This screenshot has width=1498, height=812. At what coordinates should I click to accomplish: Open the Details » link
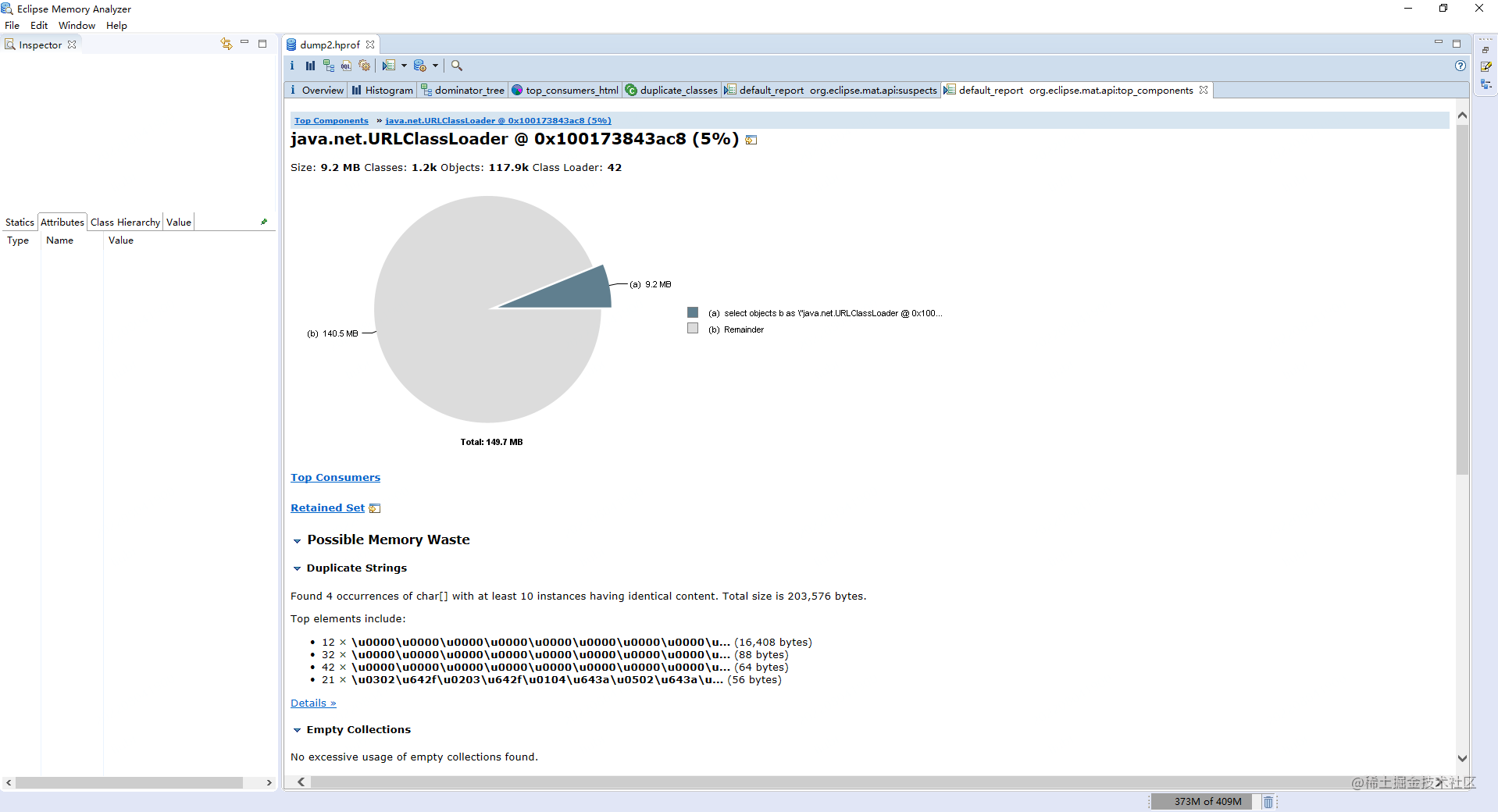(x=313, y=703)
